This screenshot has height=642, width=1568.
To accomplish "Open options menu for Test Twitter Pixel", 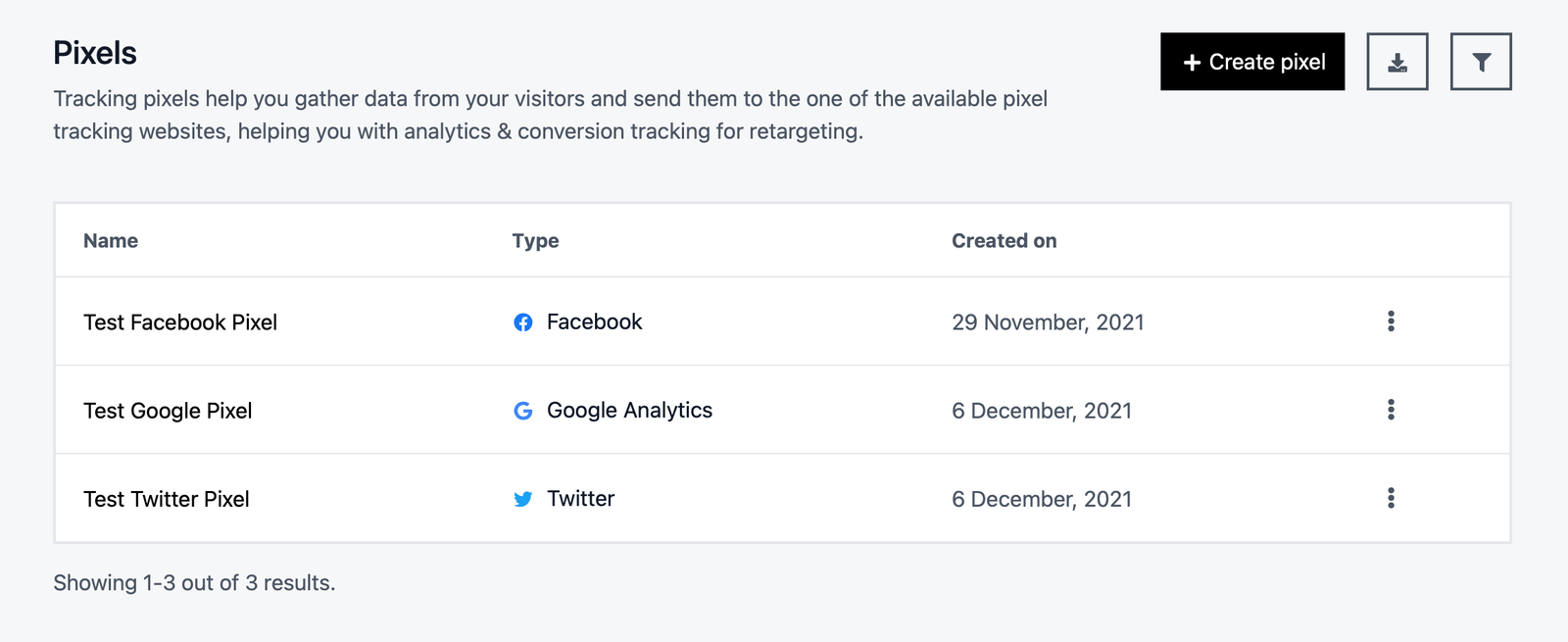I will (x=1391, y=498).
